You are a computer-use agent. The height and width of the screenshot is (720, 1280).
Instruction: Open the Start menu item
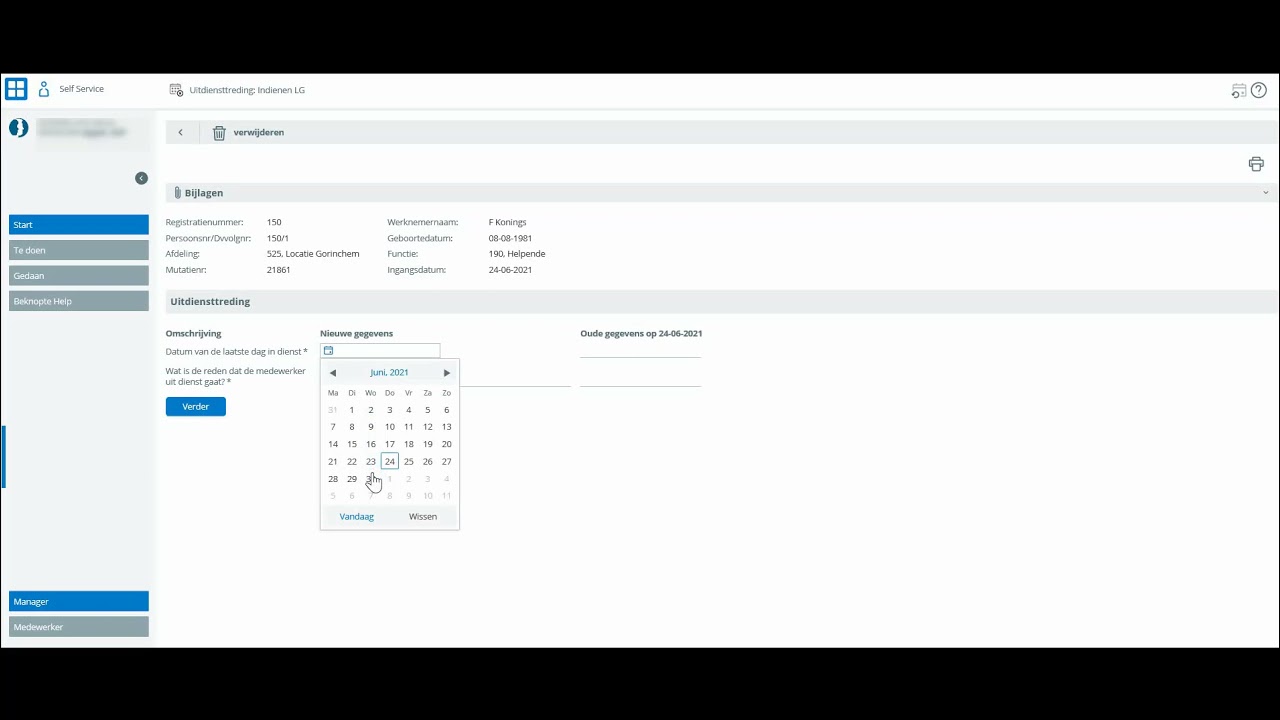click(79, 225)
